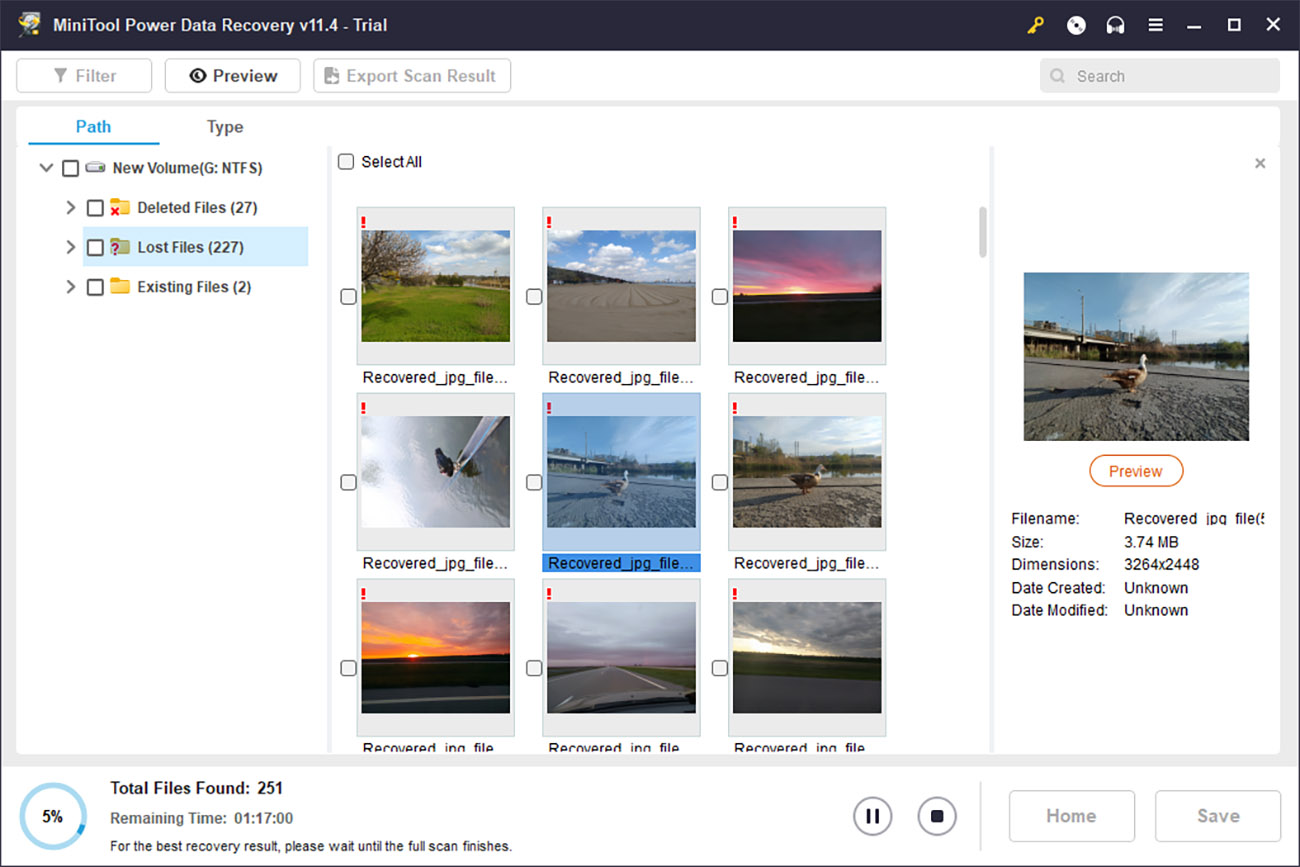Open support via the headphones icon
The width and height of the screenshot is (1300, 867).
point(1115,25)
